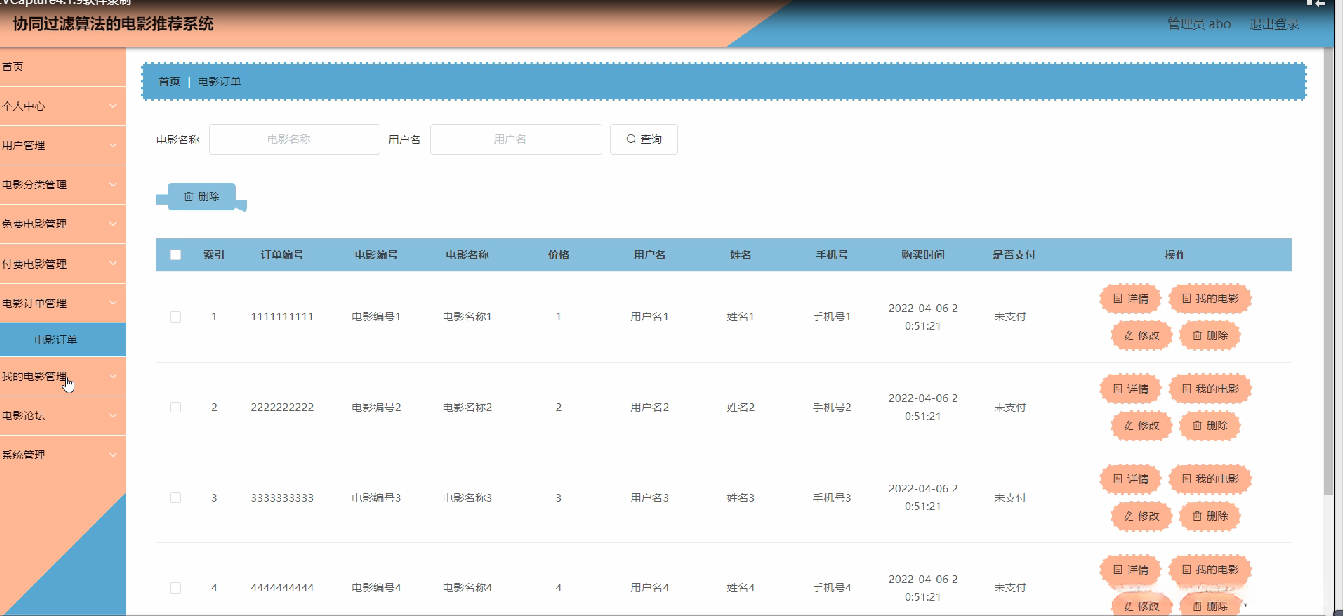Select checkbox of order row 3
The image size is (1343, 616).
[175, 497]
